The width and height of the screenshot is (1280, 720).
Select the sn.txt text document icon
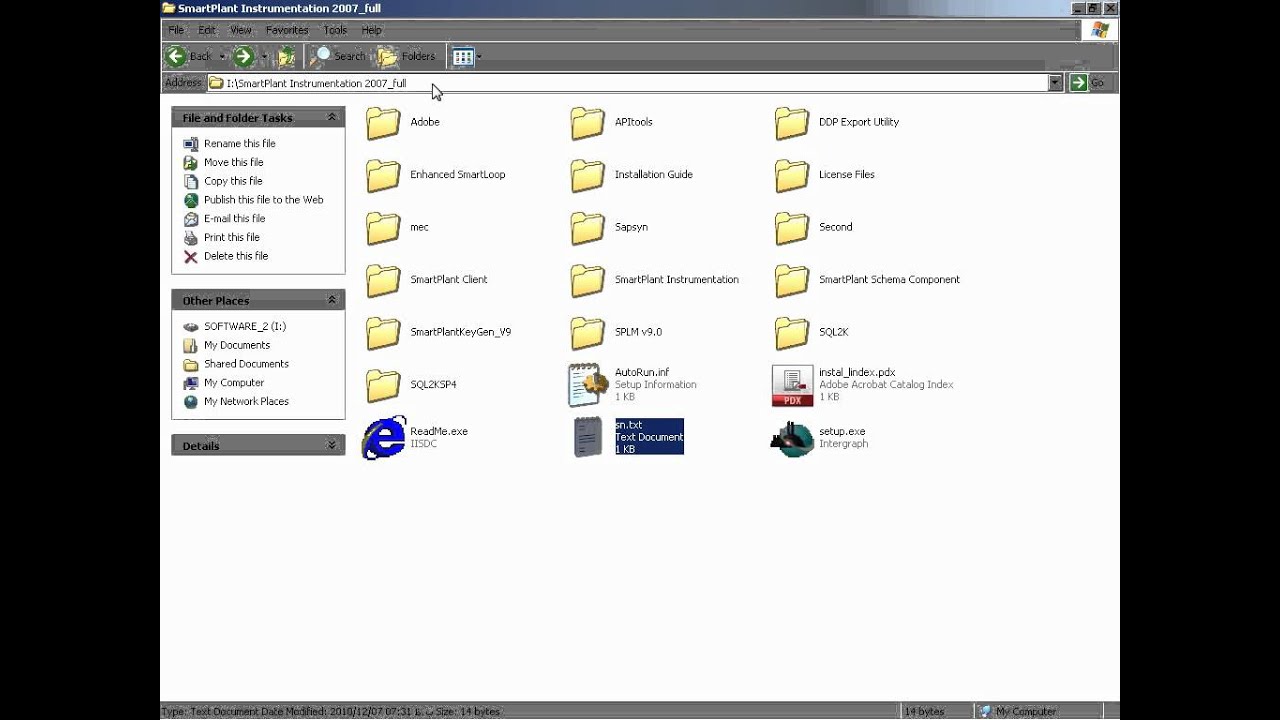tap(588, 437)
